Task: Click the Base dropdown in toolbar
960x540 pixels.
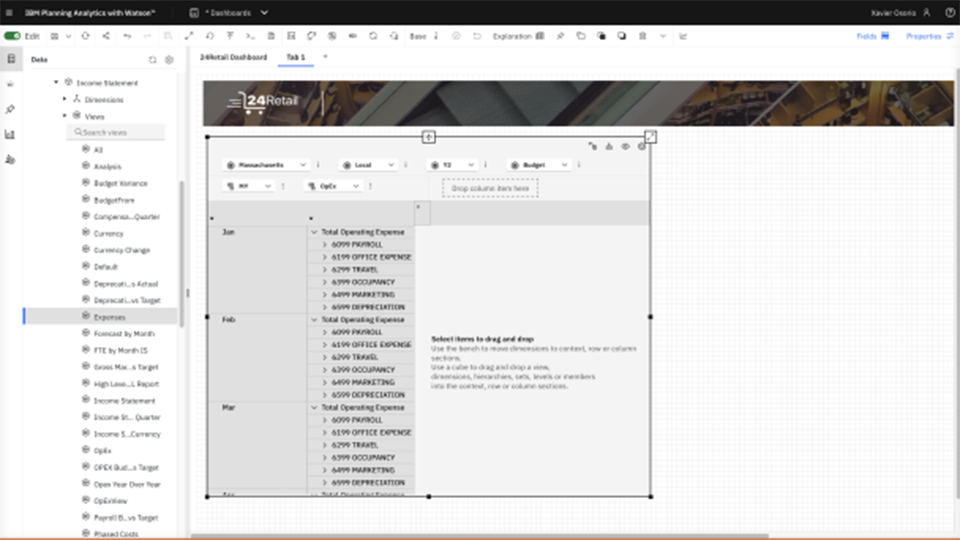Action: [424, 36]
